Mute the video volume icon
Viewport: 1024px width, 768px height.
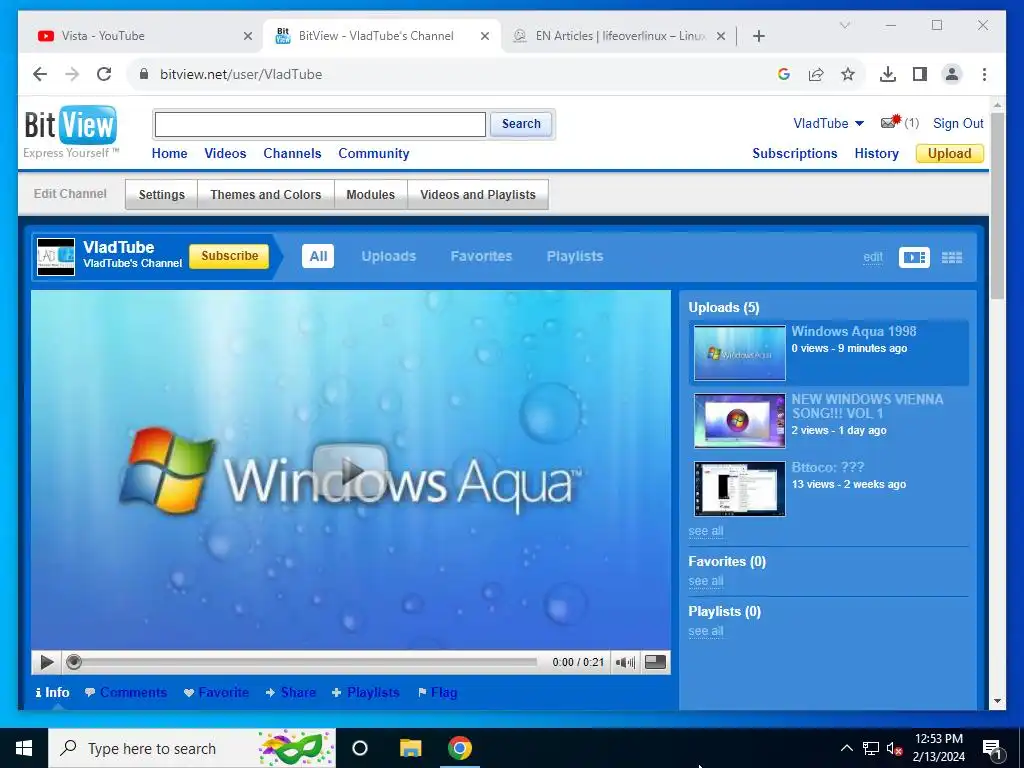tap(625, 662)
